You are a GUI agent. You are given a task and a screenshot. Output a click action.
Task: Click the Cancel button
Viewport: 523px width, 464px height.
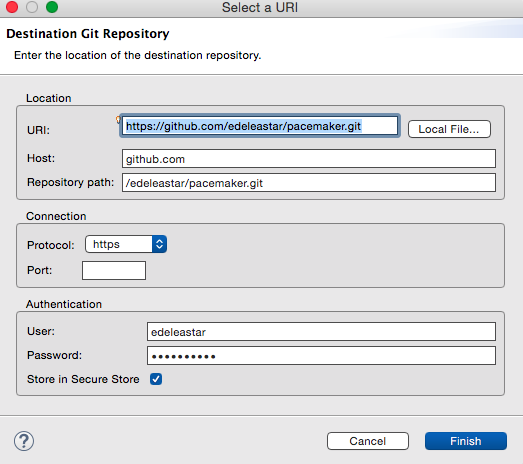368,441
